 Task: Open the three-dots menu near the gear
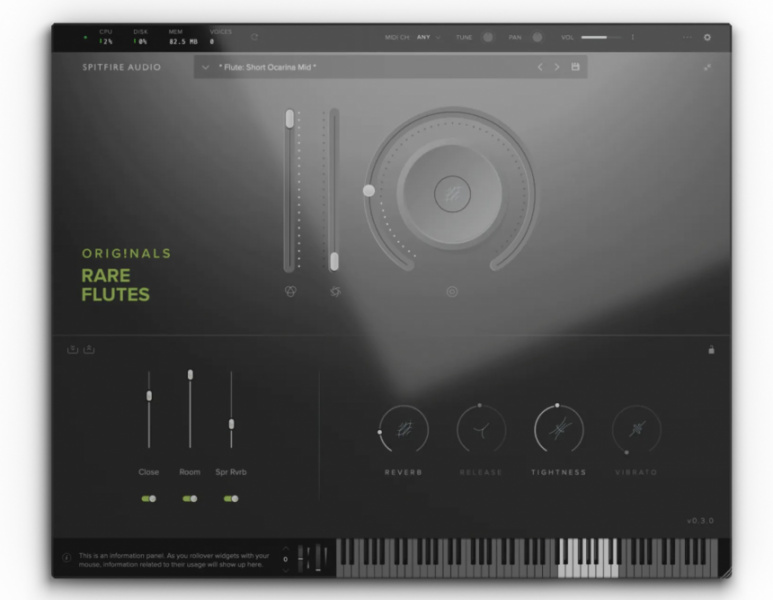click(687, 37)
